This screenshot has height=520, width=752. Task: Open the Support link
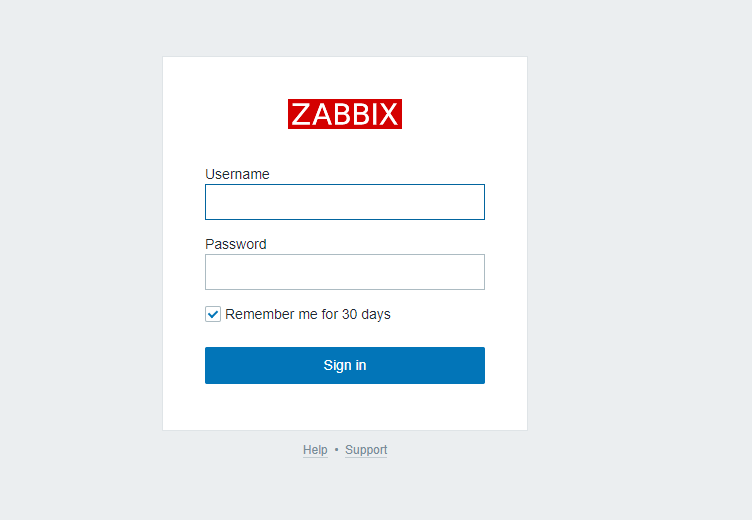coord(366,450)
